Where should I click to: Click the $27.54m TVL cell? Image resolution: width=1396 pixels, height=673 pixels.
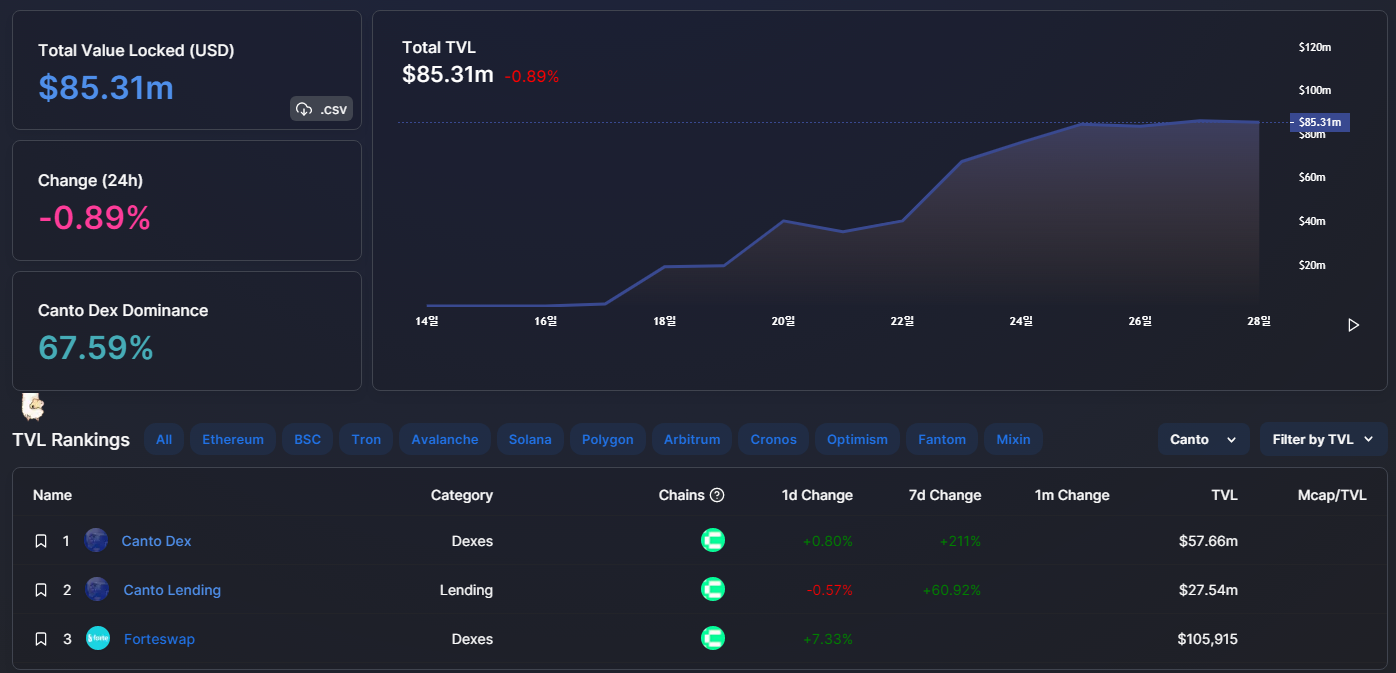(1208, 590)
